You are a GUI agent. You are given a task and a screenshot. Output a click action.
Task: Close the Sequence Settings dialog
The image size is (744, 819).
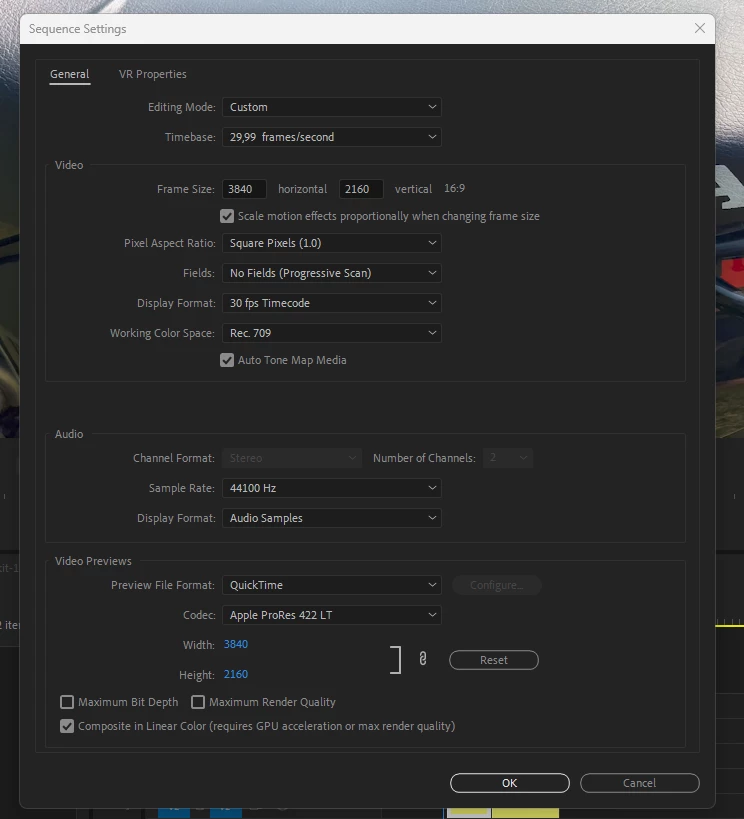700,28
